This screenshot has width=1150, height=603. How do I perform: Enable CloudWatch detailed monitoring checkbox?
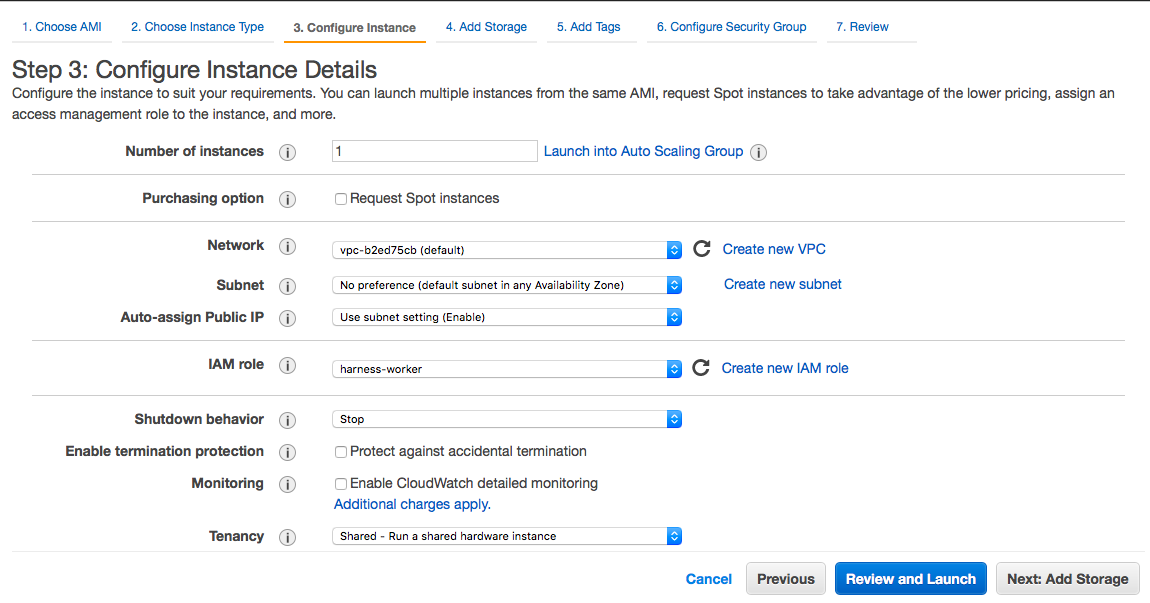[x=341, y=484]
